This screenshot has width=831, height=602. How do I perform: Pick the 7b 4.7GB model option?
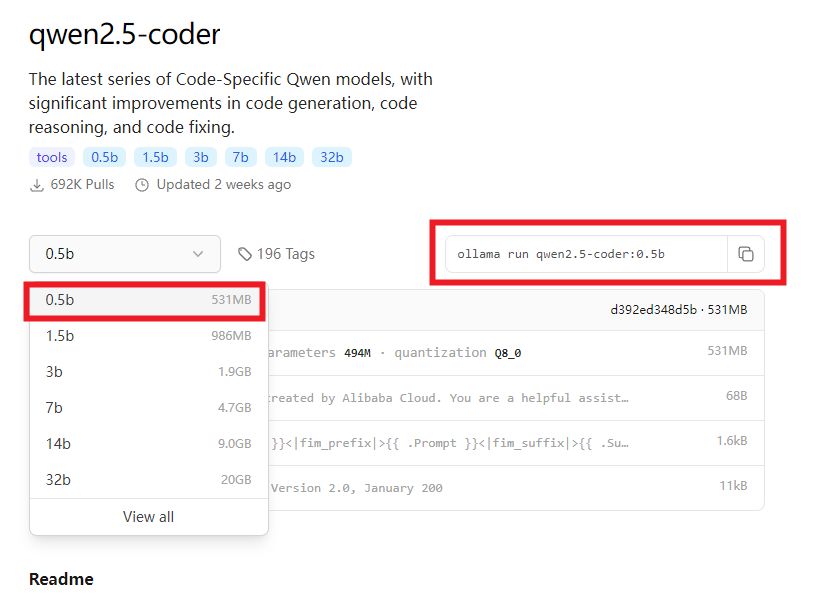148,408
